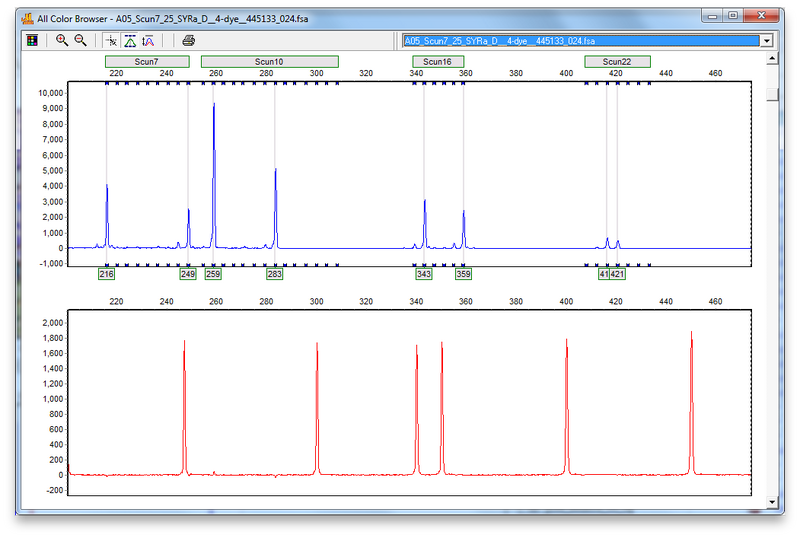
Task: Minimize the All Color Browser window
Action: tap(712, 16)
